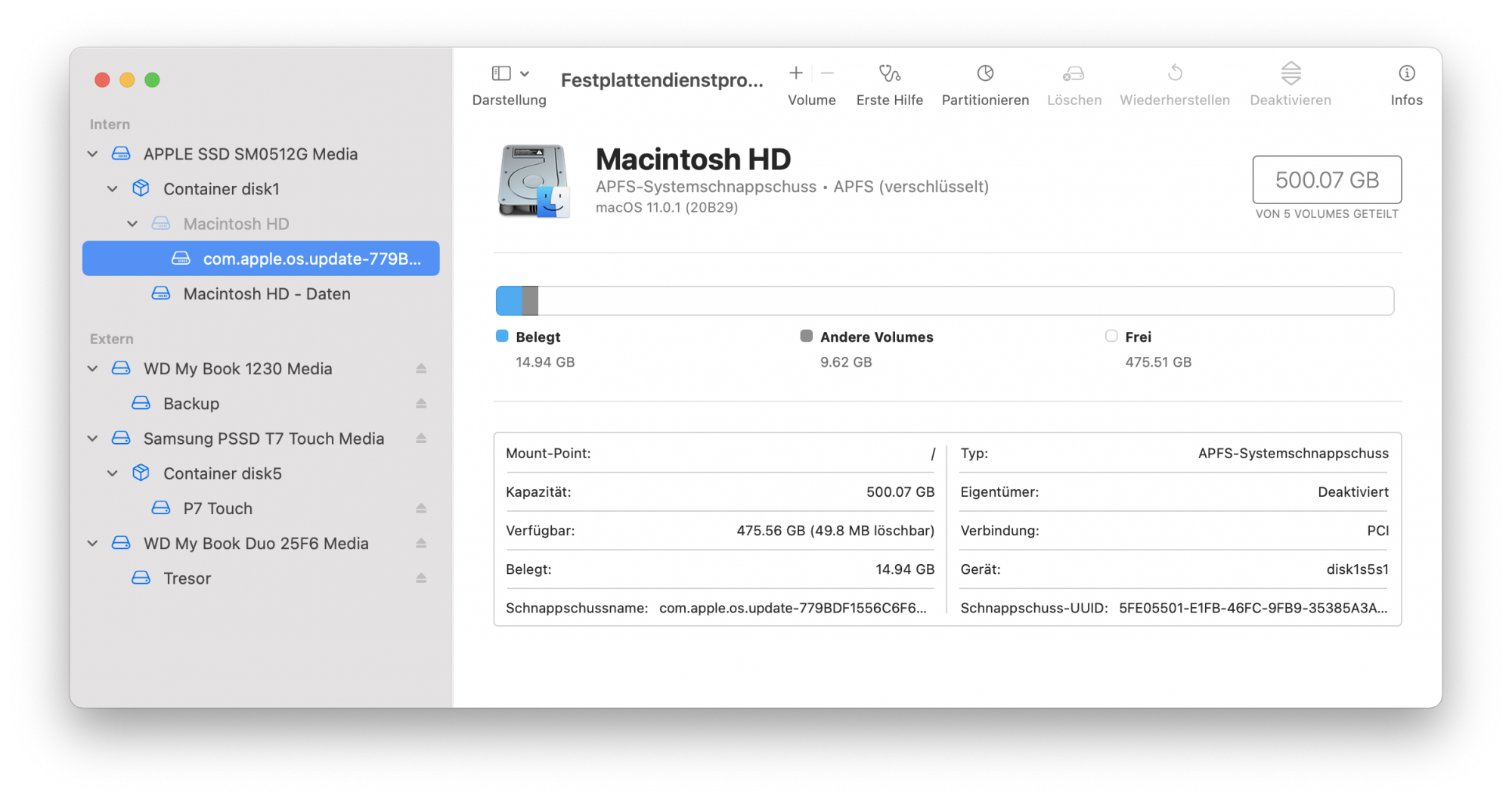Viewport: 1512px width, 800px height.
Task: Click the disk1s5s1 device value
Action: [1357, 570]
